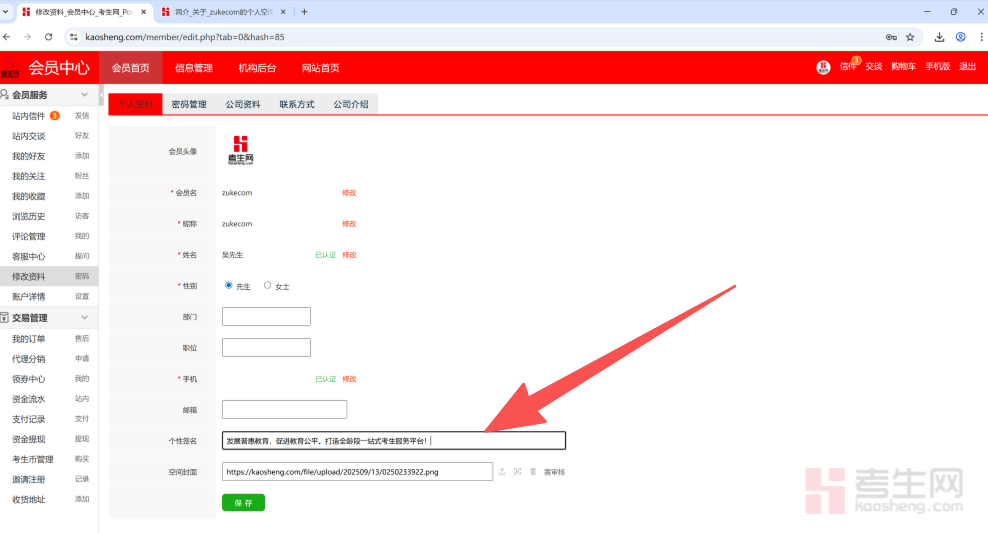
Task: Collapse the 会员服务 sidebar section
Action: pyautogui.click(x=85, y=95)
